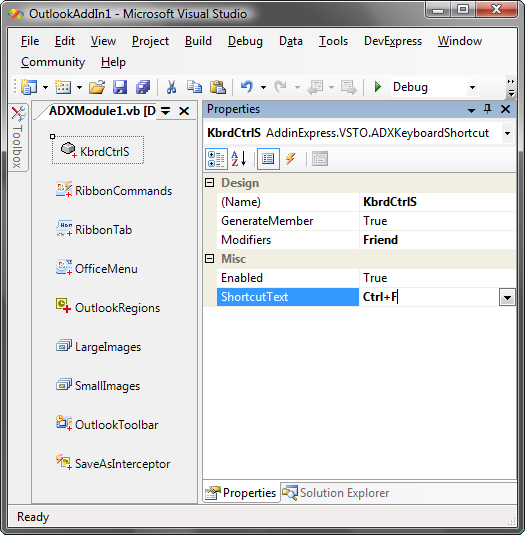This screenshot has height=535, width=525.
Task: Open the Tools menu
Action: 333,41
